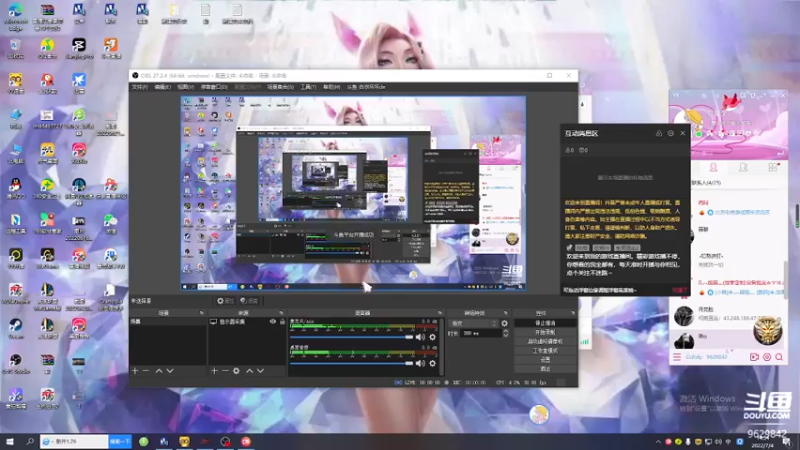Open Help menu in OBS
Image resolution: width=800 pixels, height=450 pixels.
click(331, 87)
